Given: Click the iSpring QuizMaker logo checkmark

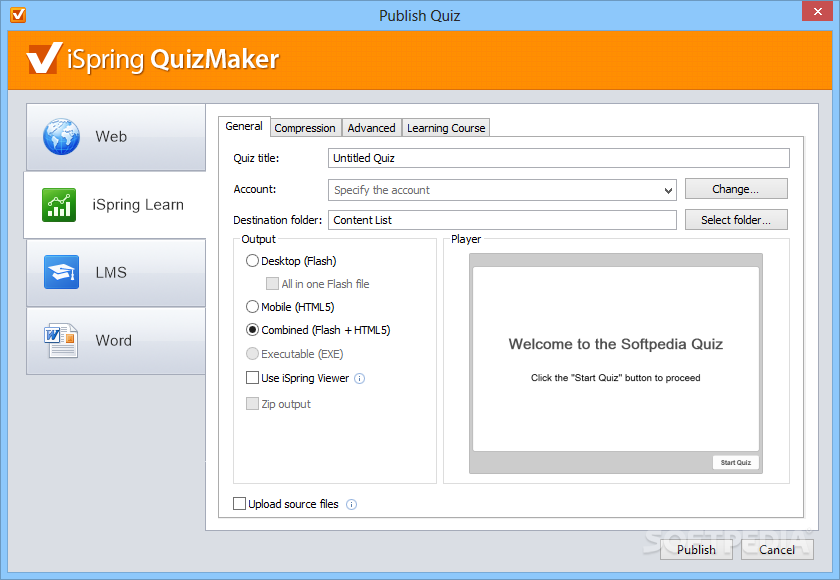Looking at the screenshot, I should (x=44, y=58).
